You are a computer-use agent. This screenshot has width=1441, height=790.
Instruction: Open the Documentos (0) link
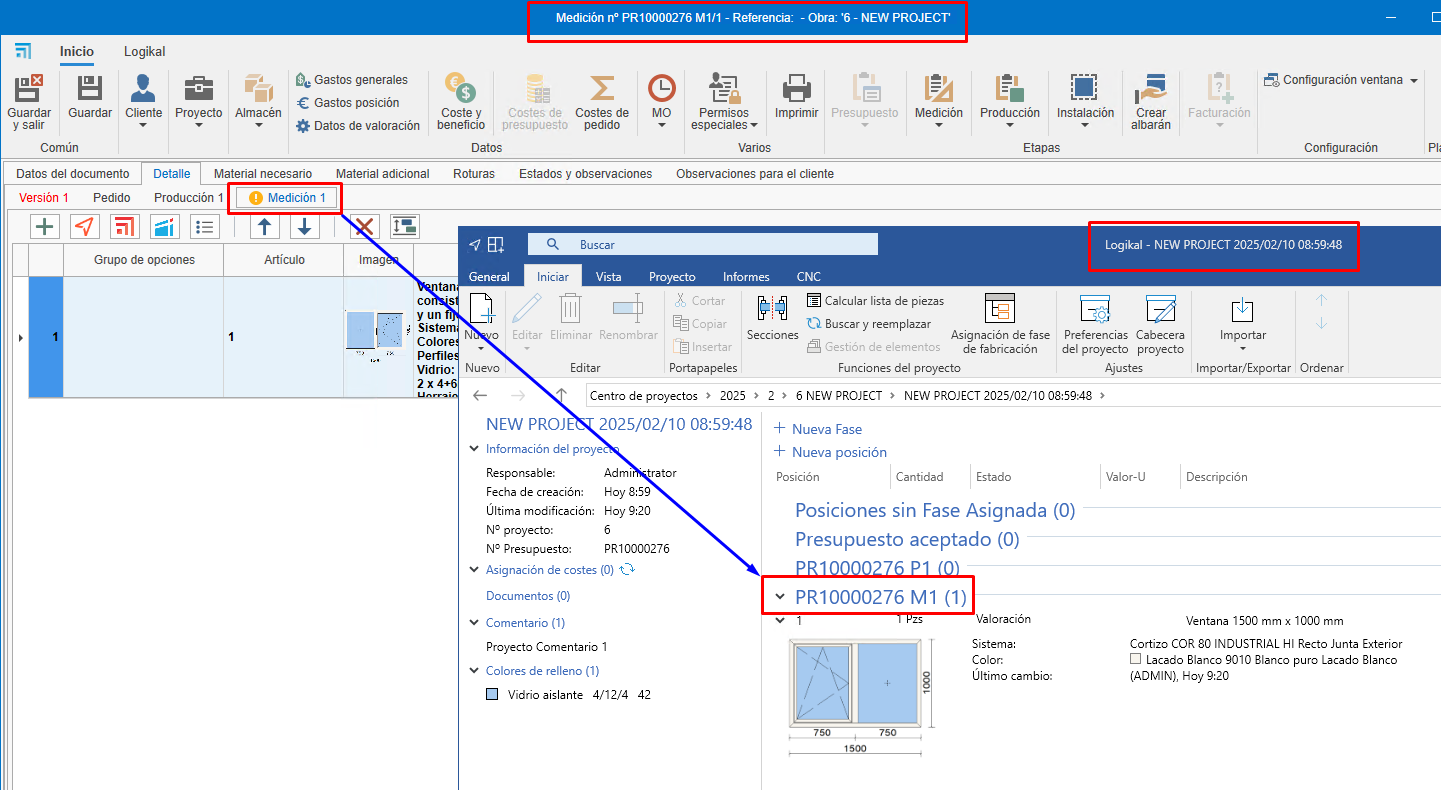[528, 596]
